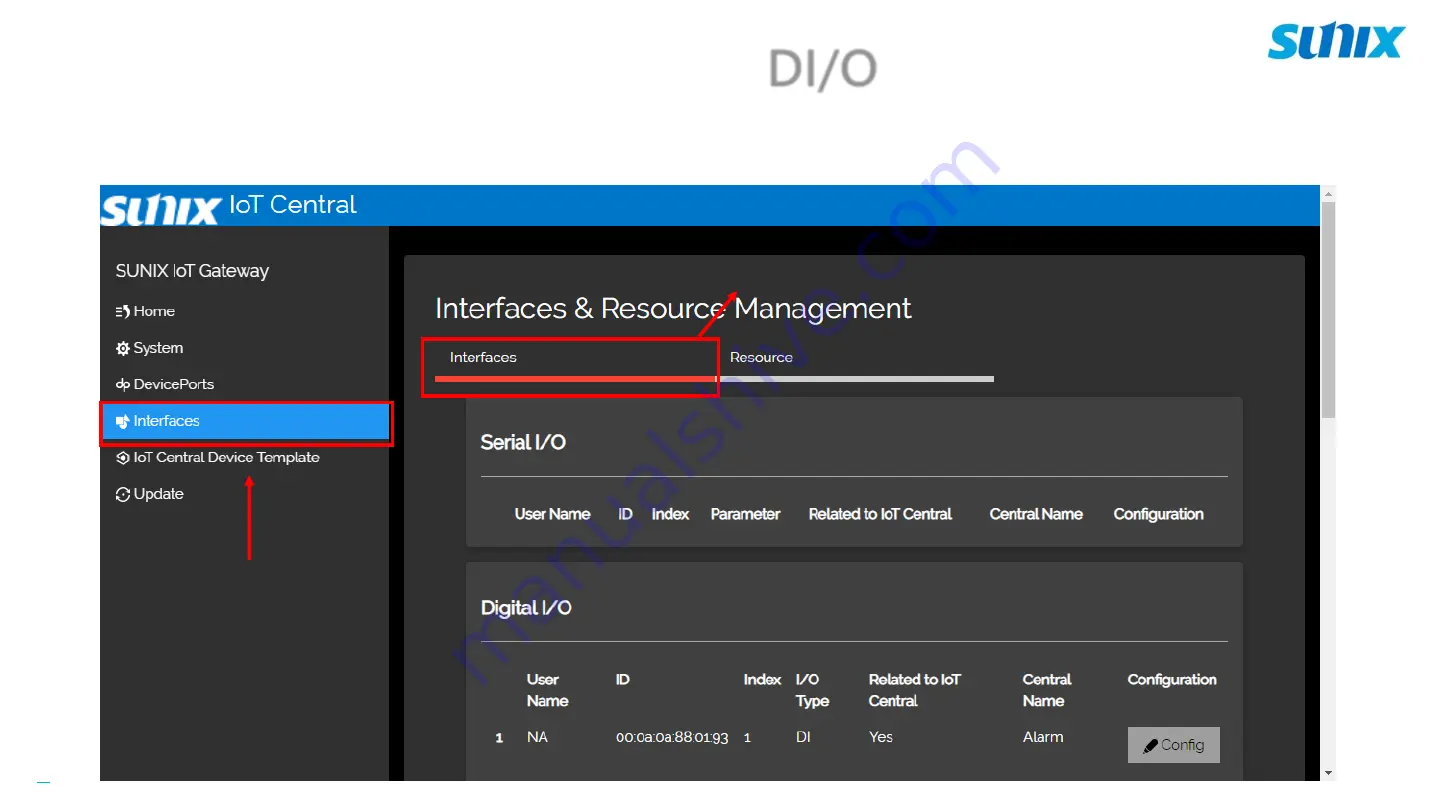Click the Update refresh icon
This screenshot has width=1440, height=810.
[123, 494]
